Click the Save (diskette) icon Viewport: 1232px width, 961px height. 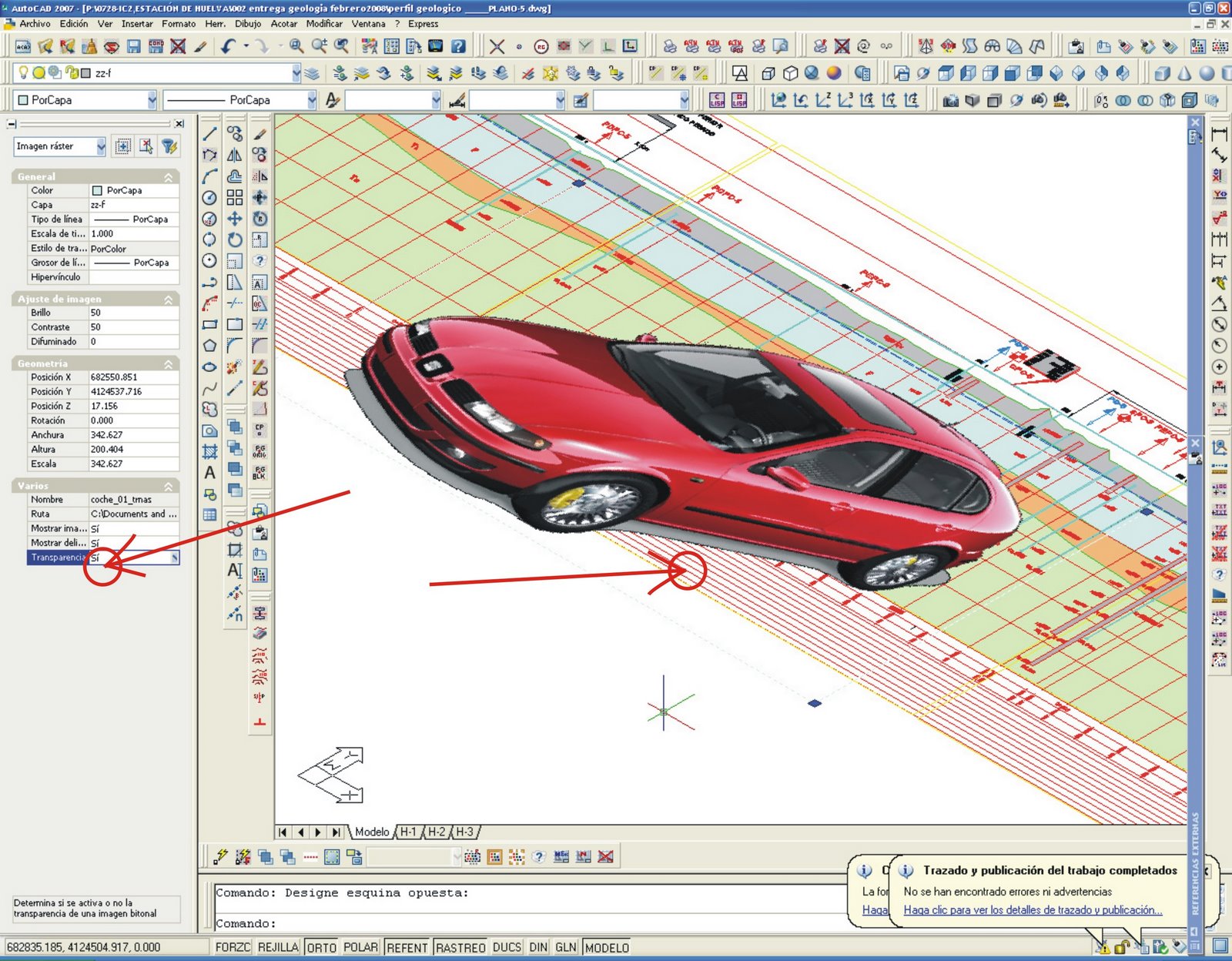point(134,46)
